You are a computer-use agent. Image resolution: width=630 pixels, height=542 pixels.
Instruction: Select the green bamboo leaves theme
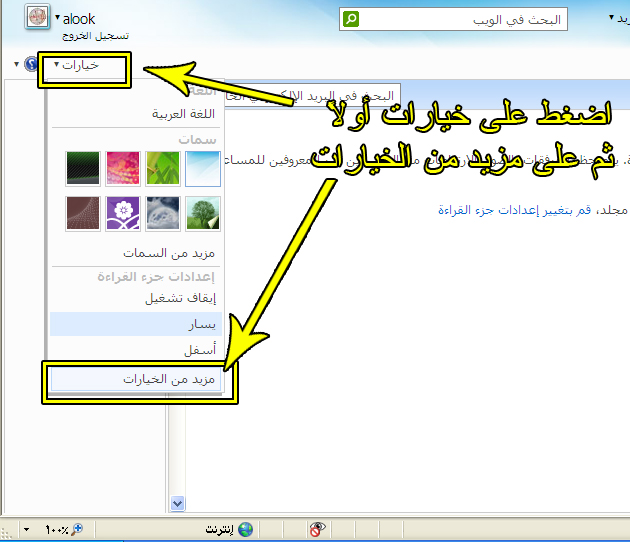[162, 169]
